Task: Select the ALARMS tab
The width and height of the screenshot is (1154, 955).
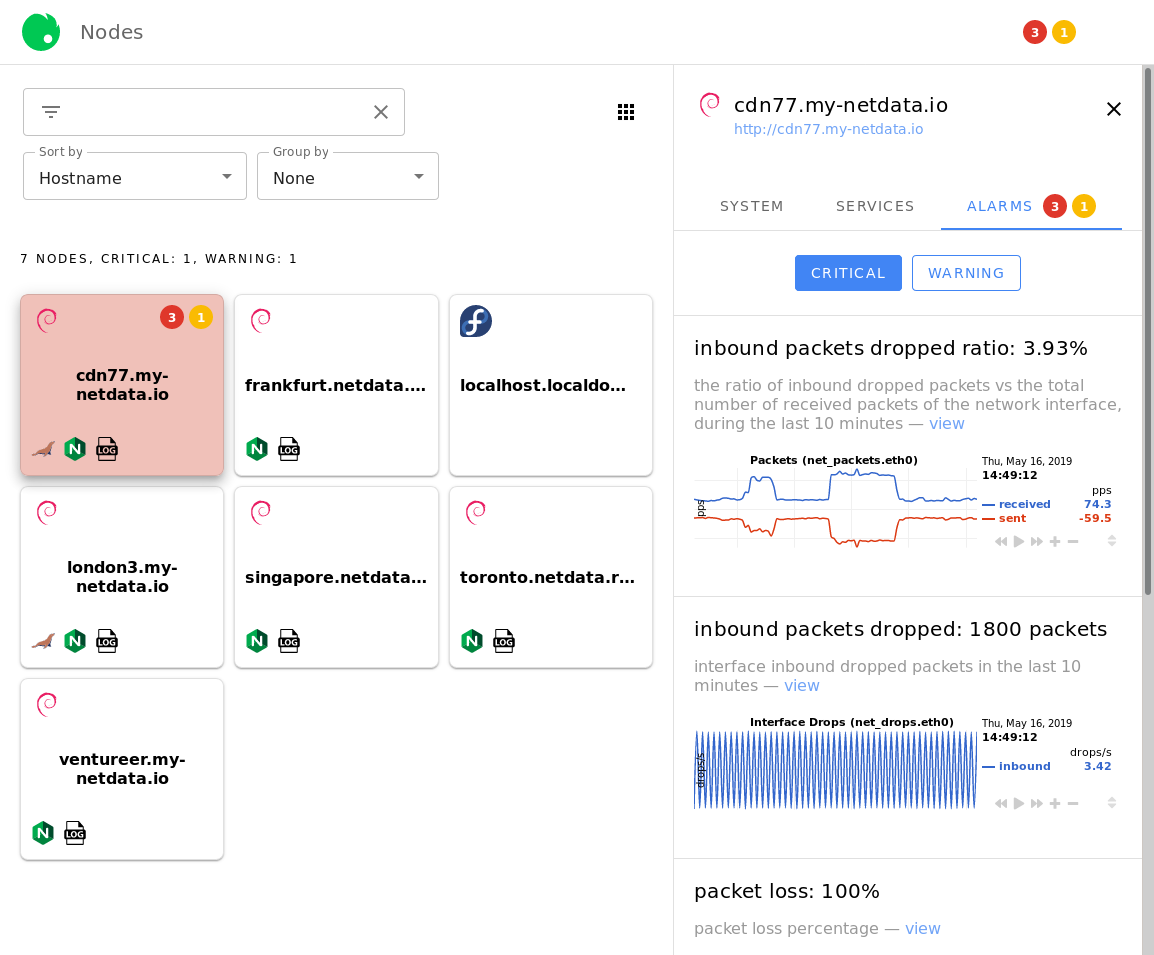Action: pyautogui.click(x=1030, y=206)
